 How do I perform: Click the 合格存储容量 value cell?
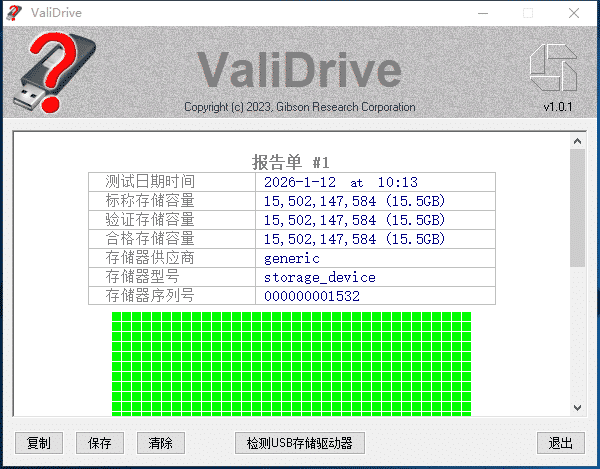(x=354, y=239)
